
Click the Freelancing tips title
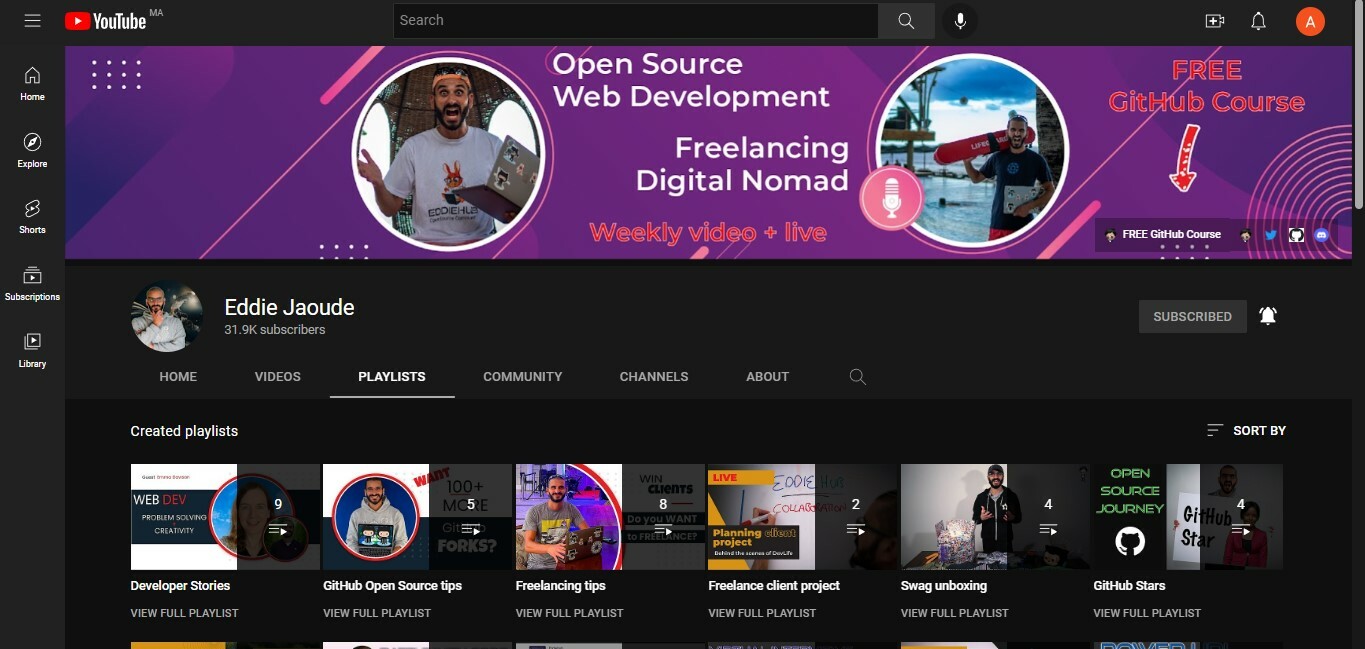coord(561,586)
